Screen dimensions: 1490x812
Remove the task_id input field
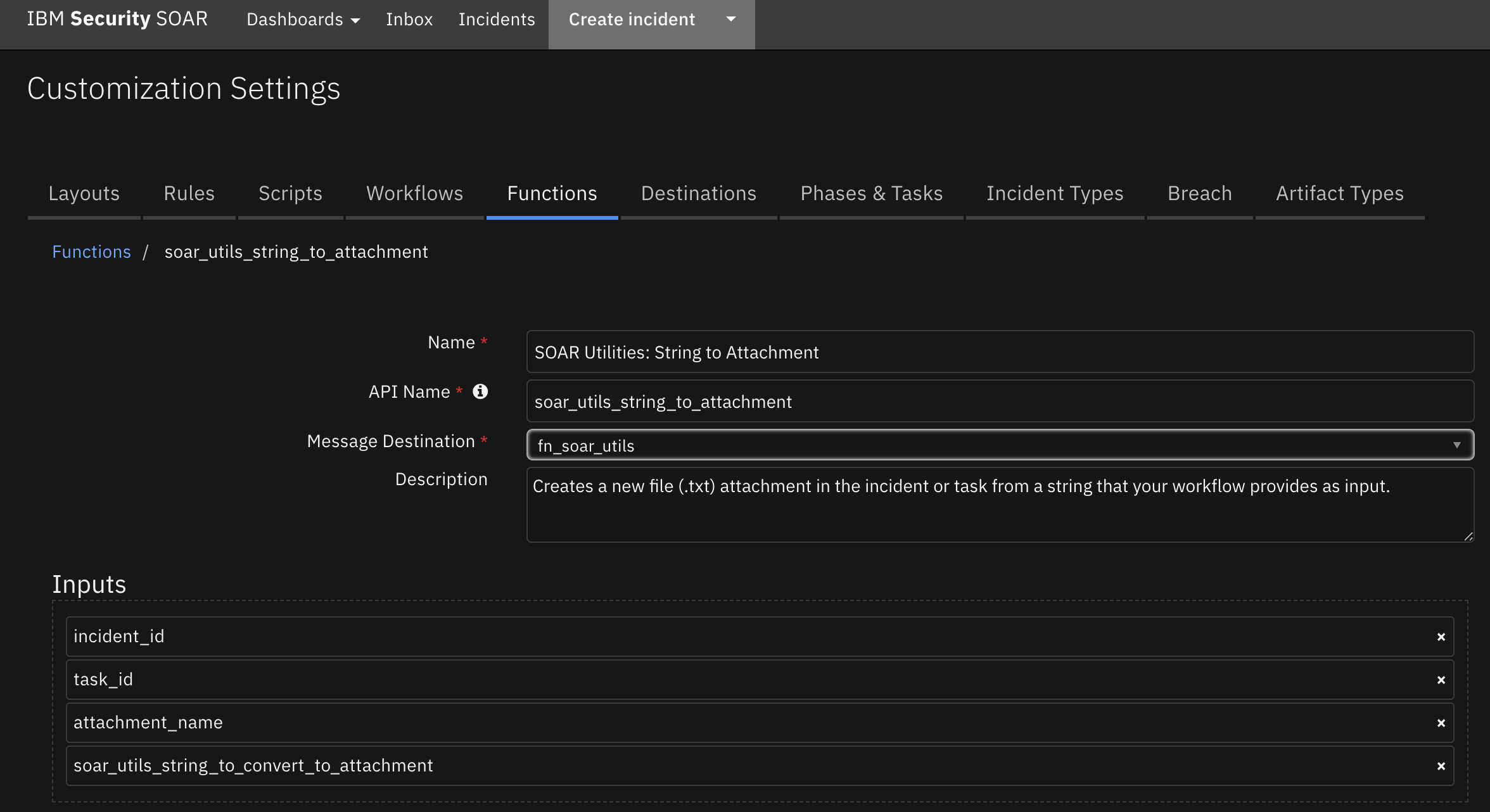tap(1441, 679)
